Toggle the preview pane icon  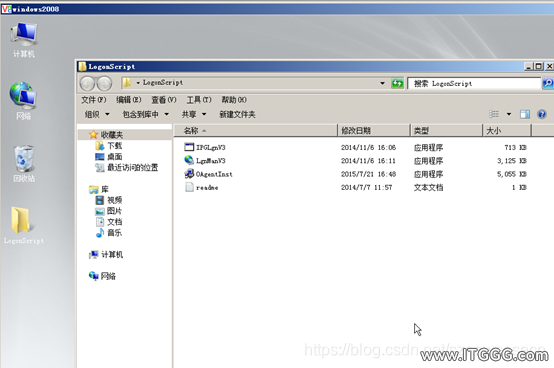[x=525, y=114]
